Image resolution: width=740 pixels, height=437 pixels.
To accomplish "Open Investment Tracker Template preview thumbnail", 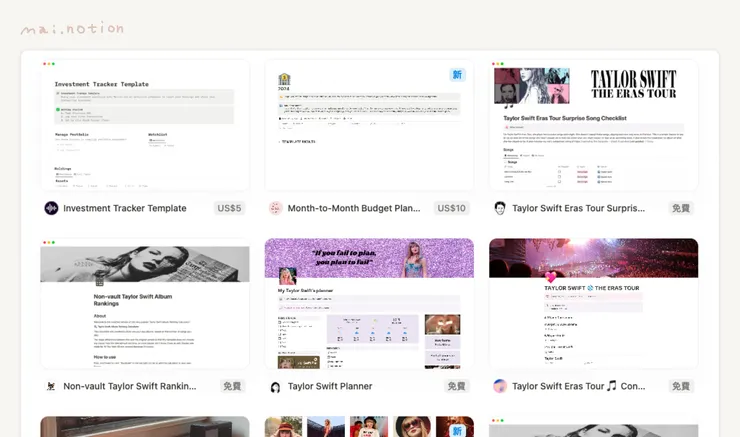I will coord(145,125).
